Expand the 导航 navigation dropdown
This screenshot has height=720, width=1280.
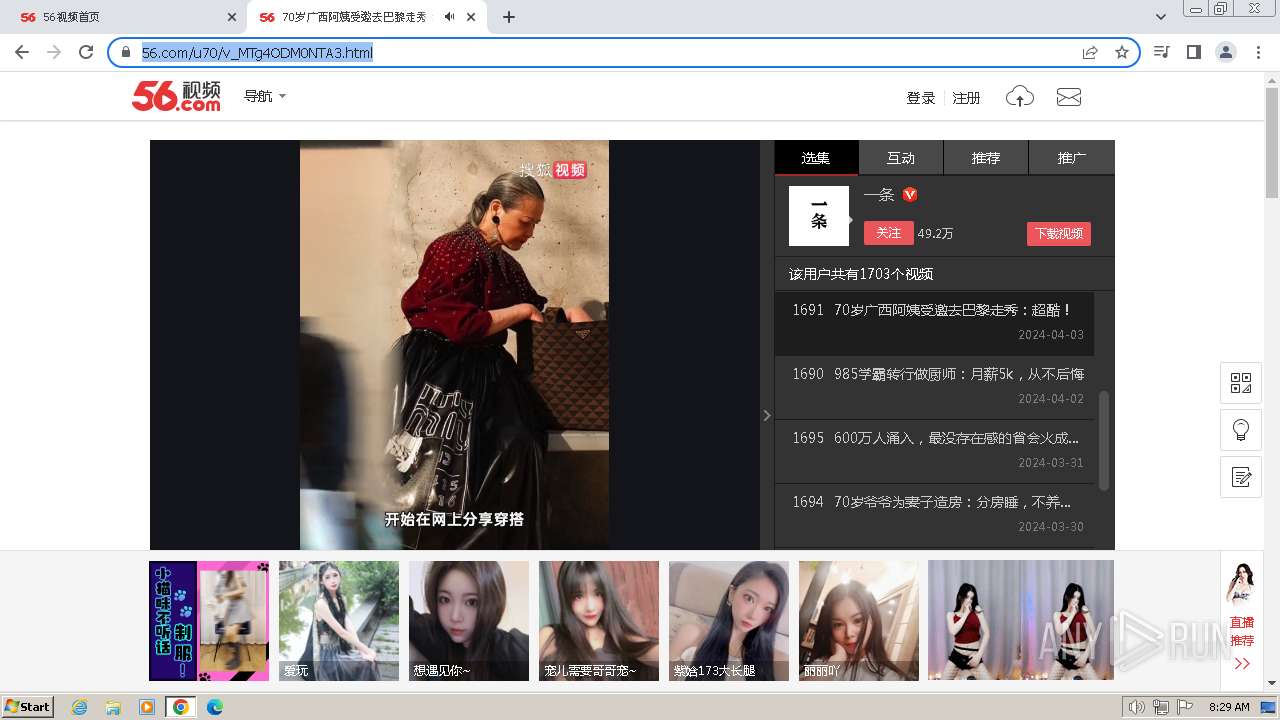265,96
